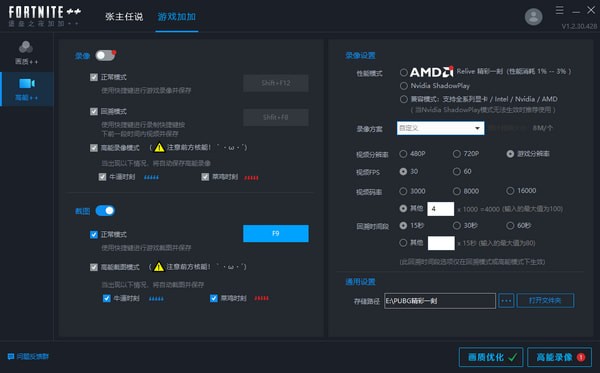Uncheck the 高能截图模式 checkbox
600x373 pixels.
[94, 267]
